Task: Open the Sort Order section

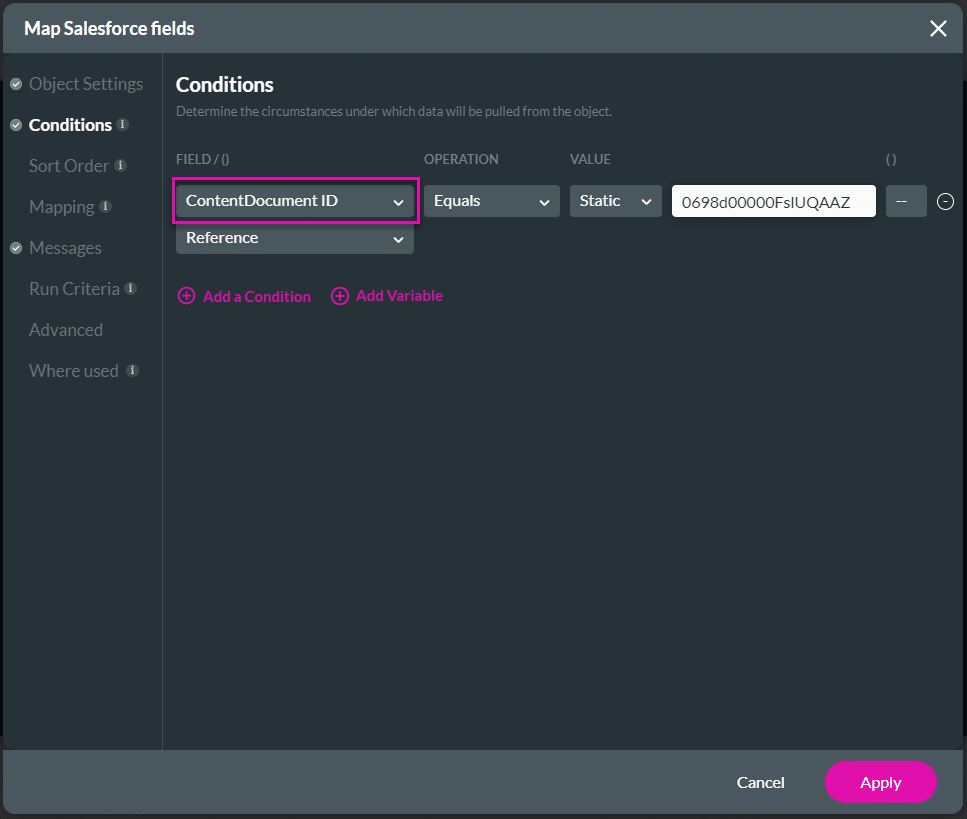Action: pos(68,165)
